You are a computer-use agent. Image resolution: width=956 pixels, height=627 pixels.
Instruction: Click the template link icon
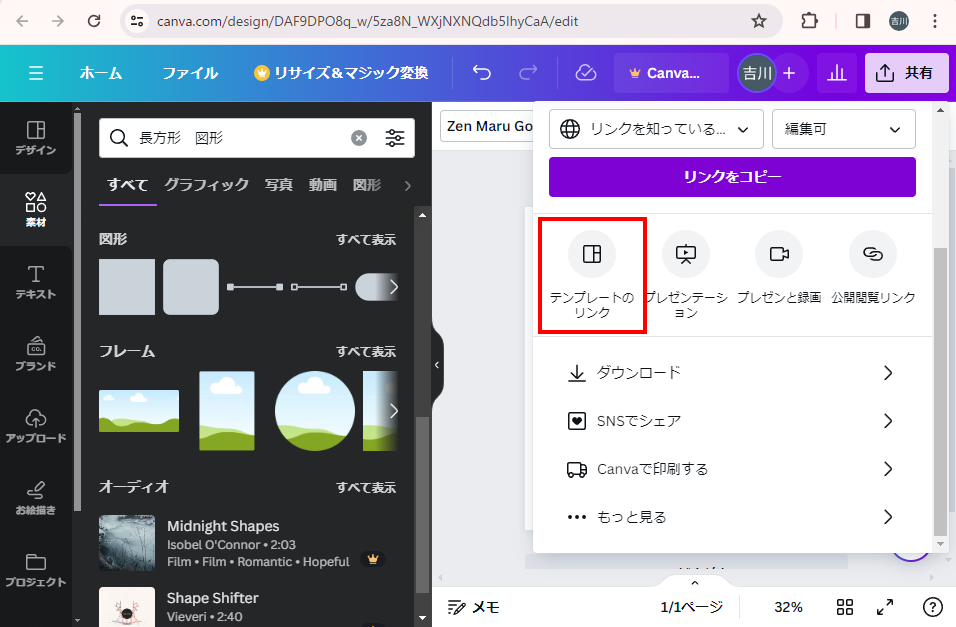pos(591,254)
